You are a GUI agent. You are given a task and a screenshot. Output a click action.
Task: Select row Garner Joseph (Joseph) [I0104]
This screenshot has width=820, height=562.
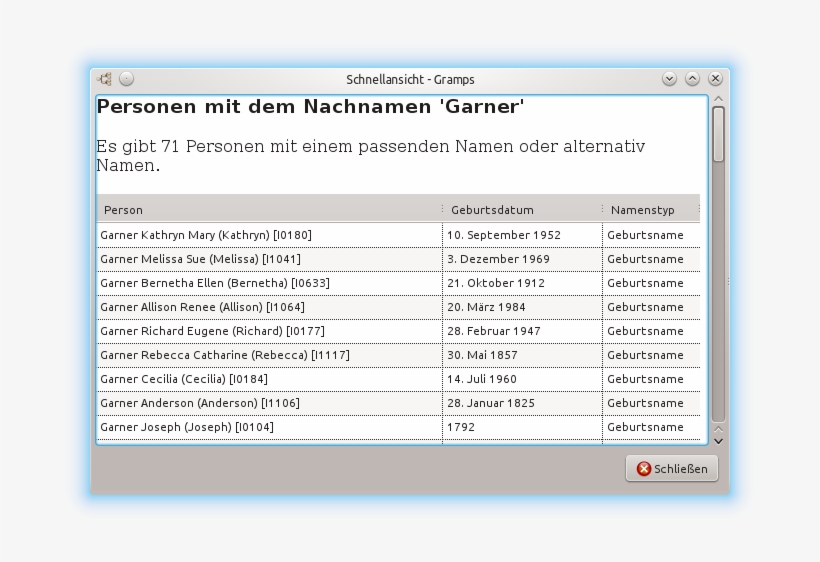(x=398, y=428)
